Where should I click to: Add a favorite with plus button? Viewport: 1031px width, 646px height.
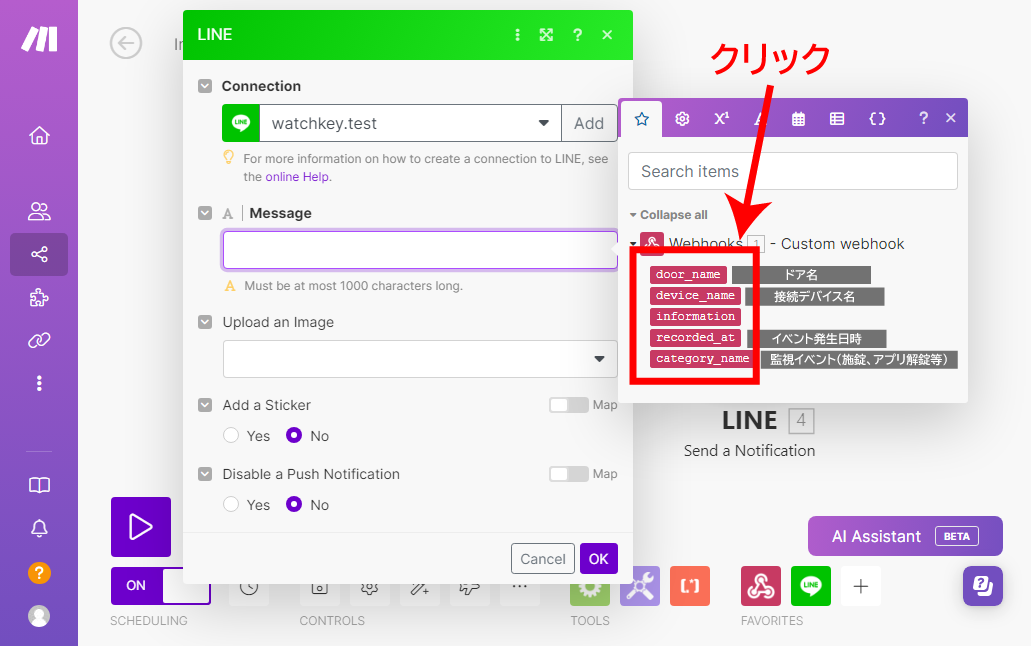(861, 586)
